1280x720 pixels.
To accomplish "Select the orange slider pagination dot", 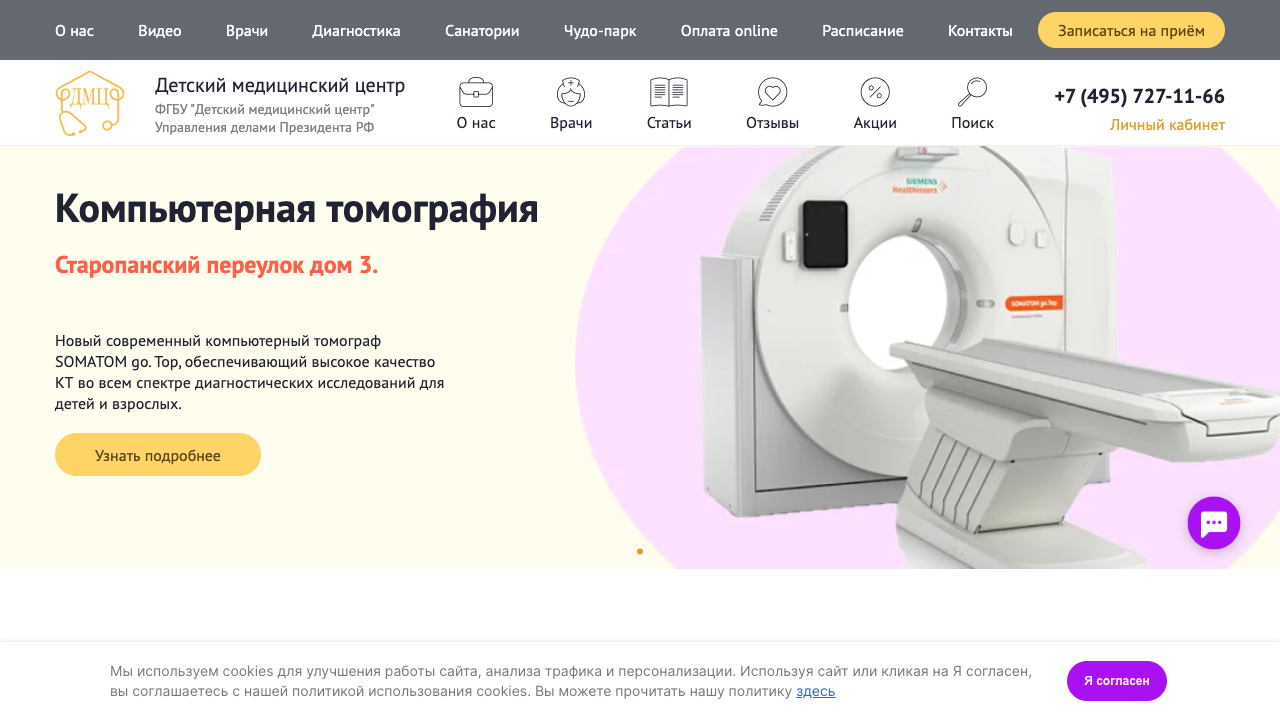I will pos(640,551).
